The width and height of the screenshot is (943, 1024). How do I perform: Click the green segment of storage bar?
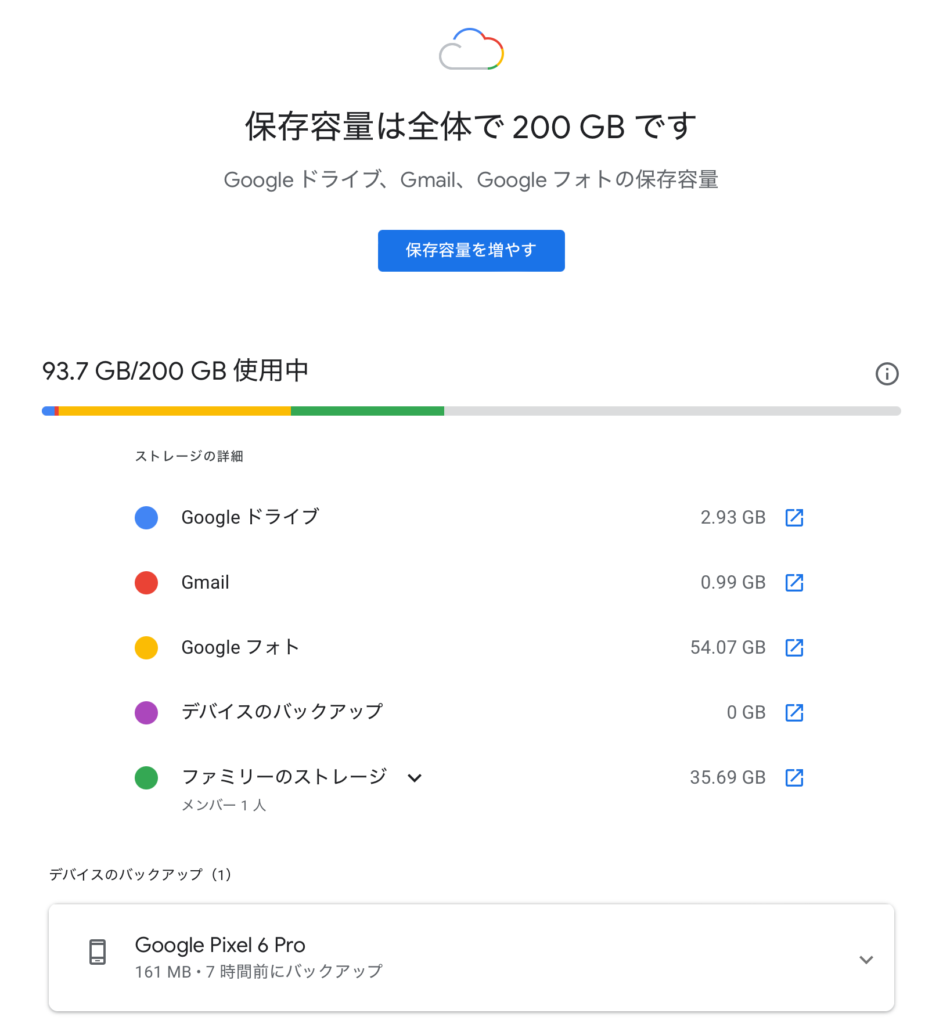tap(367, 411)
